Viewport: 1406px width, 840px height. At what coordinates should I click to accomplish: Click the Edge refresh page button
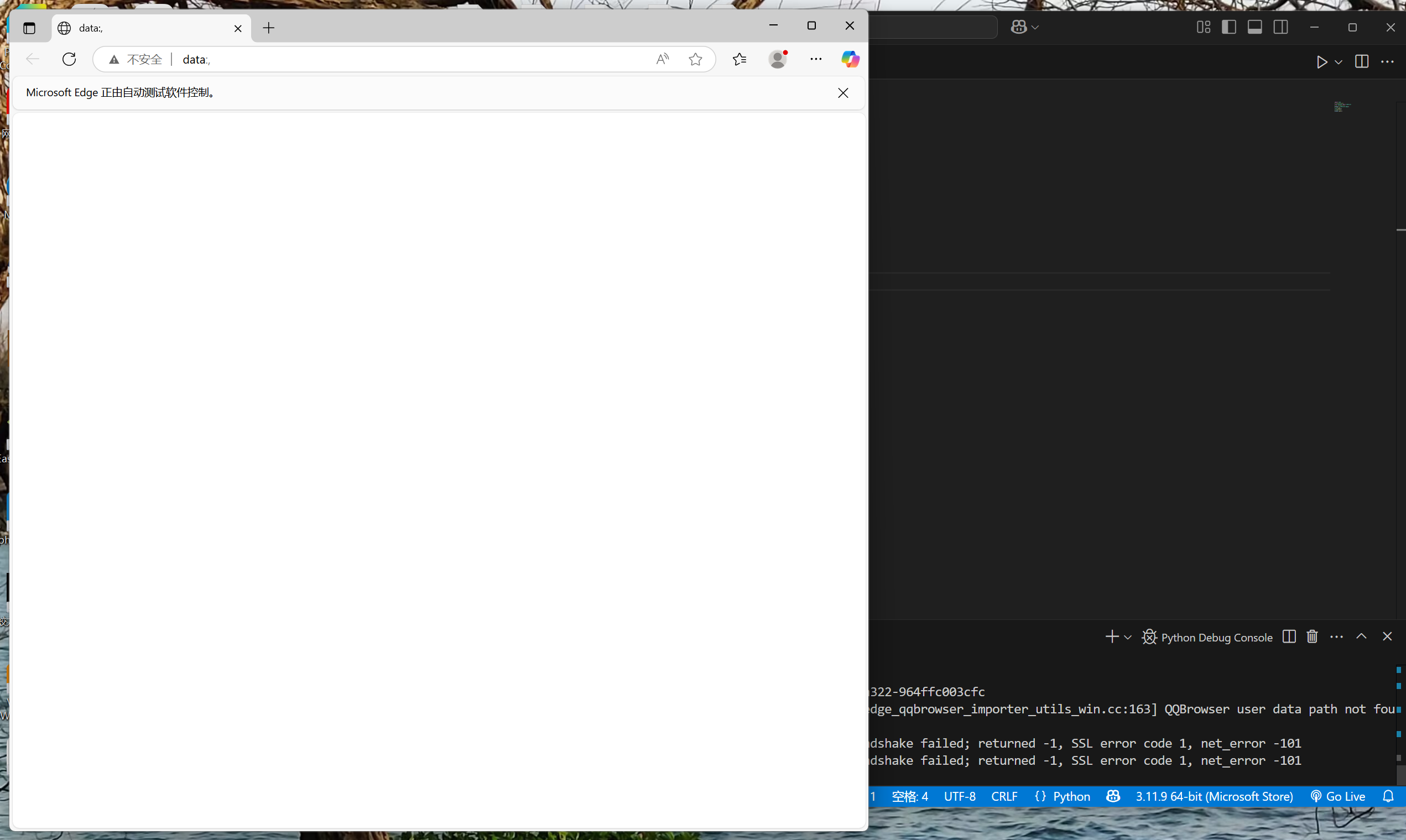(69, 59)
